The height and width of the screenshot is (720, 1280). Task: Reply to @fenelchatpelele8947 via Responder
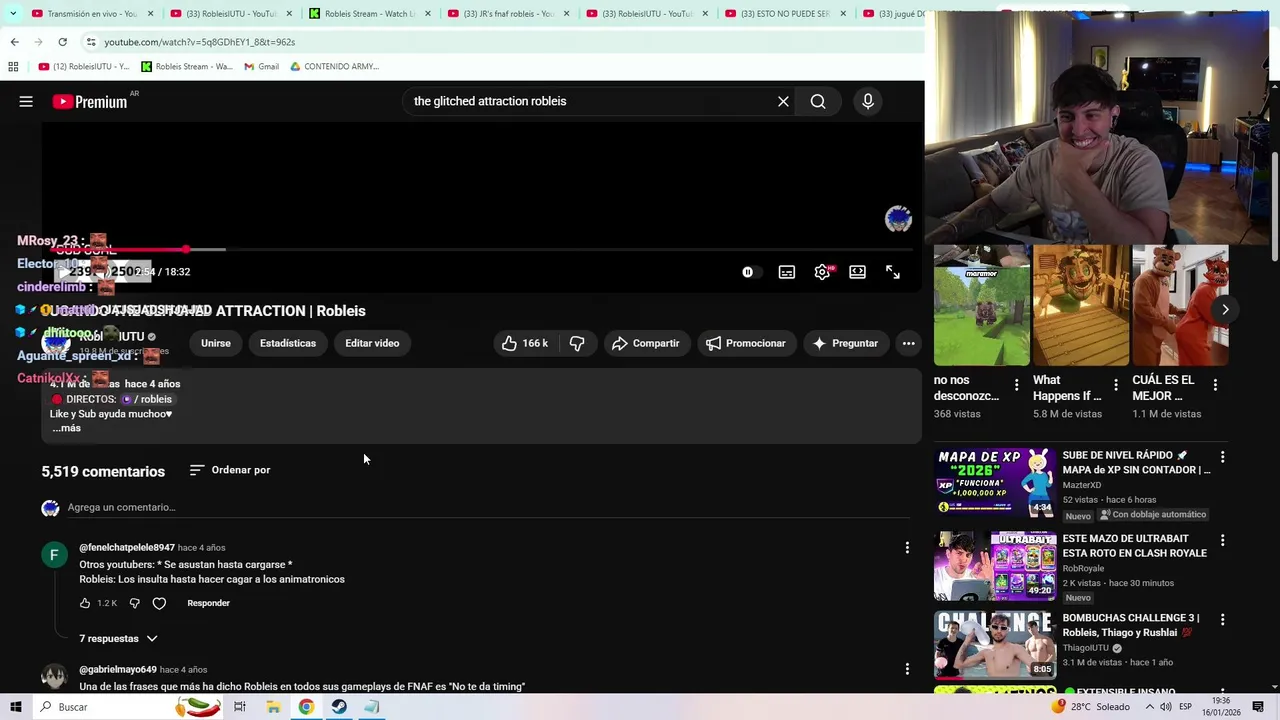[208, 603]
